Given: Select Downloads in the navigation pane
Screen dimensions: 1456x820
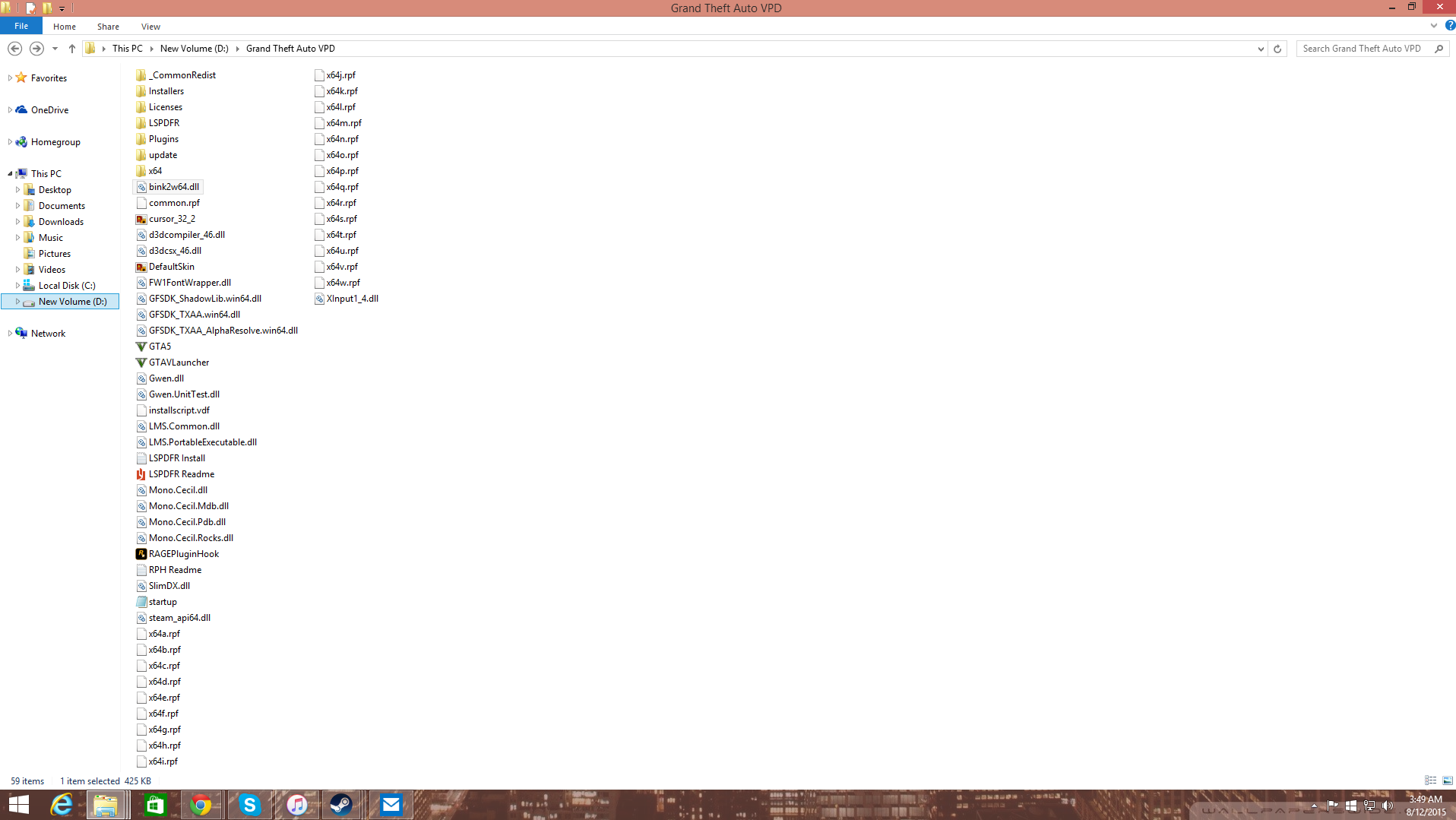Looking at the screenshot, I should click(x=61, y=222).
